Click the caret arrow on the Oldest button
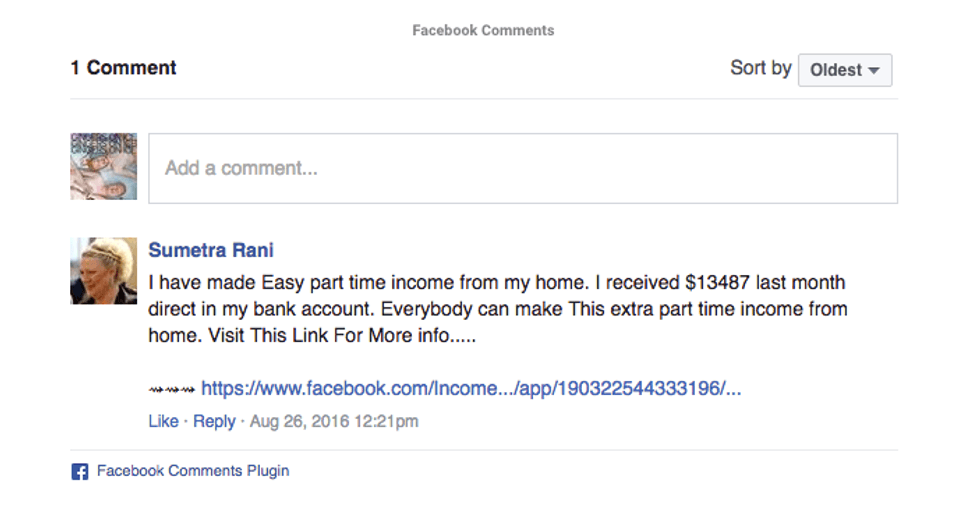Image resolution: width=980 pixels, height=531 pixels. (x=874, y=70)
